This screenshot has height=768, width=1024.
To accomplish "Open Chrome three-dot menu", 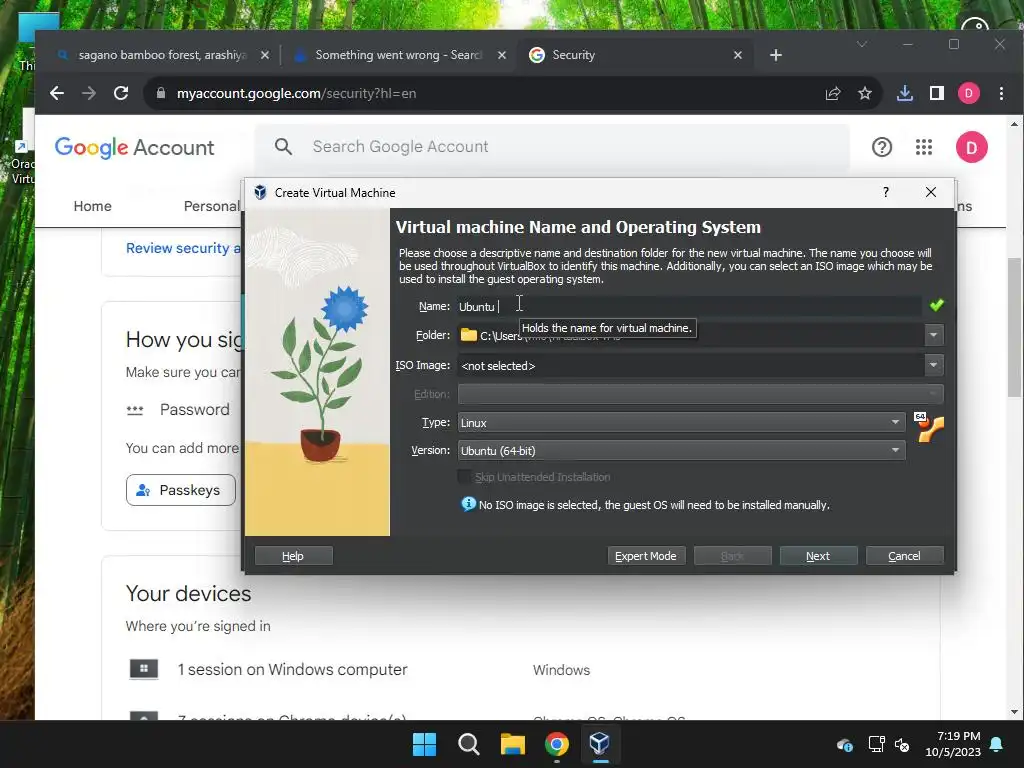I will click(x=1001, y=93).
